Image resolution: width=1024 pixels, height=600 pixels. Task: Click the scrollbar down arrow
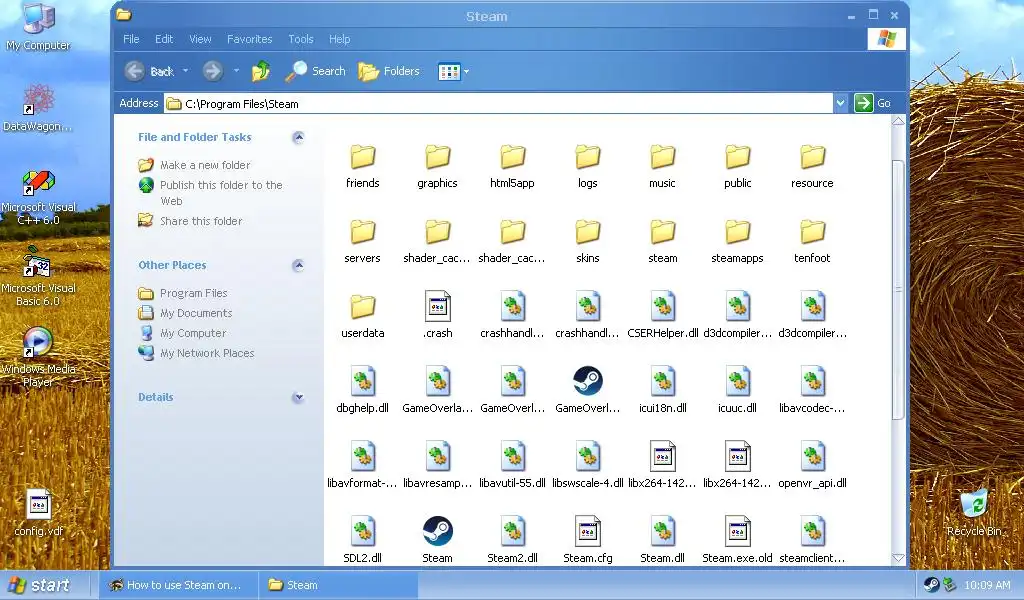(x=899, y=558)
